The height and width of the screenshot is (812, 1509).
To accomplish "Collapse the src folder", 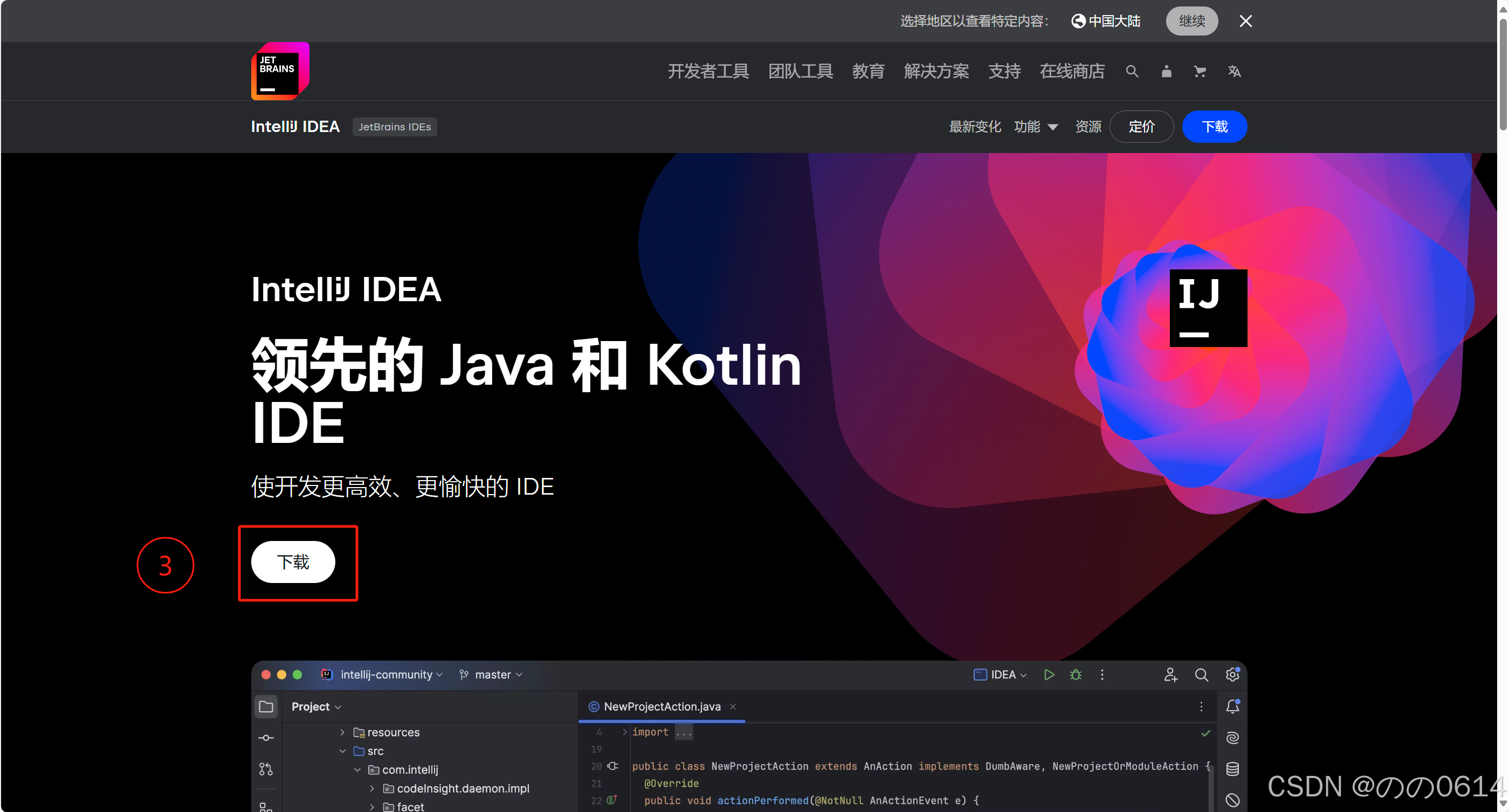I will pyautogui.click(x=342, y=751).
